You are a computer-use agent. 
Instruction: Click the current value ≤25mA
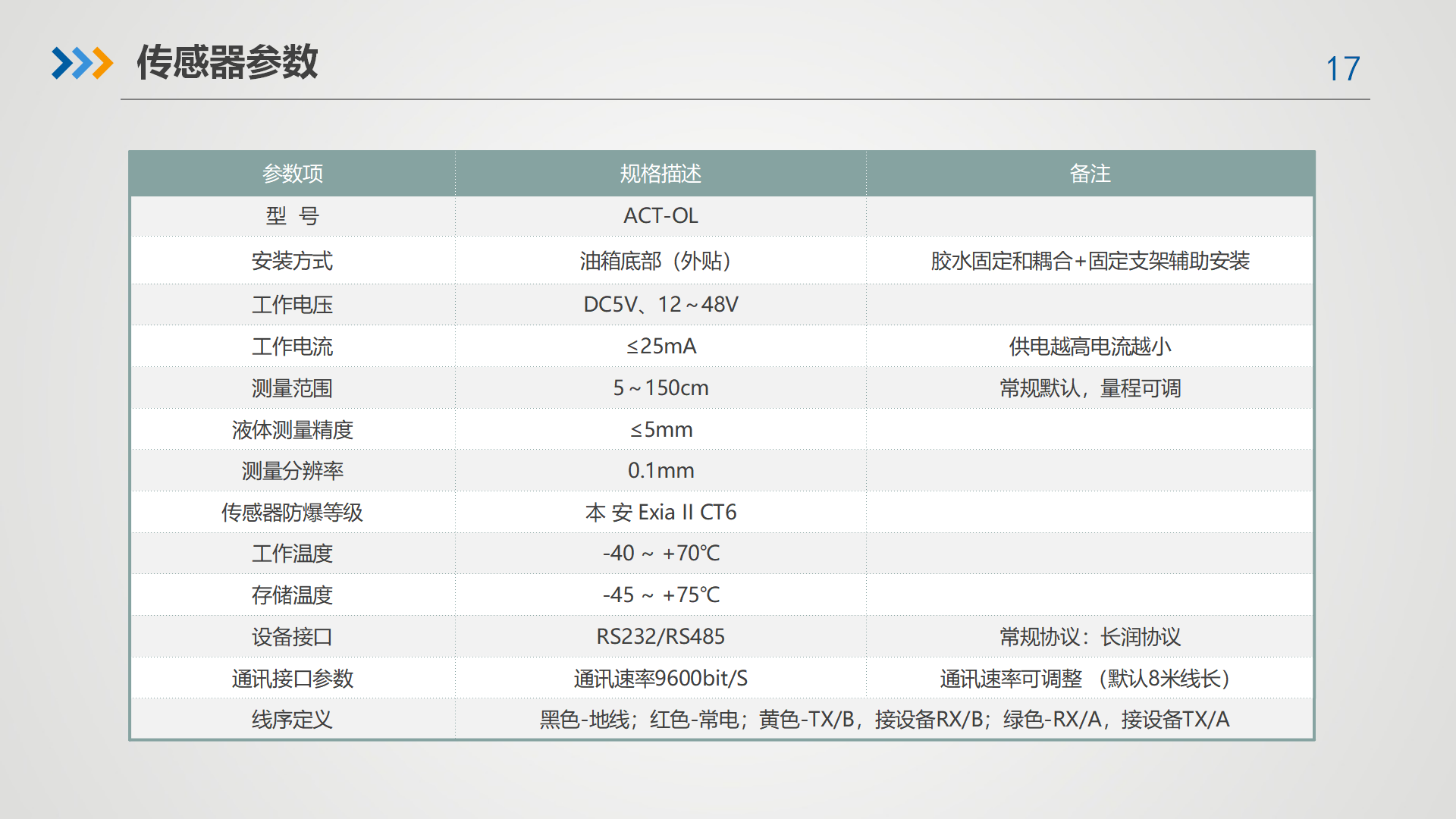[x=661, y=347]
